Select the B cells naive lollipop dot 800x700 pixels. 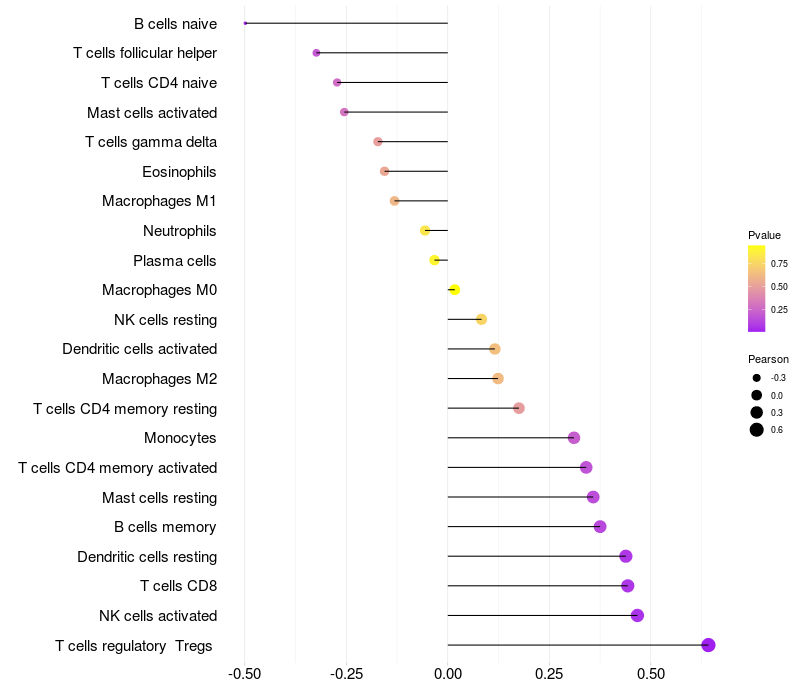click(245, 23)
